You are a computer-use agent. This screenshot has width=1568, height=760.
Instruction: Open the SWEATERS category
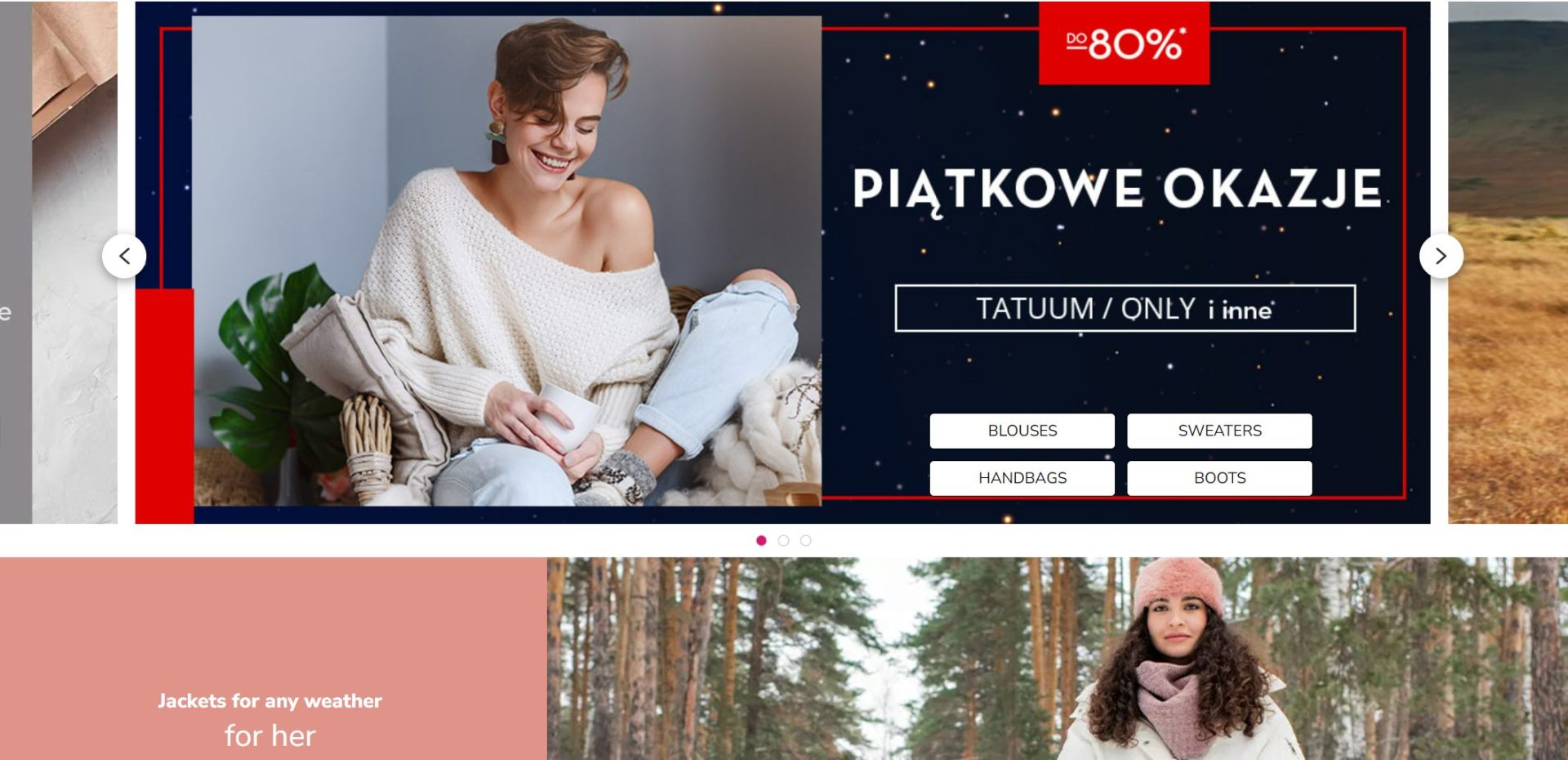[x=1219, y=431]
